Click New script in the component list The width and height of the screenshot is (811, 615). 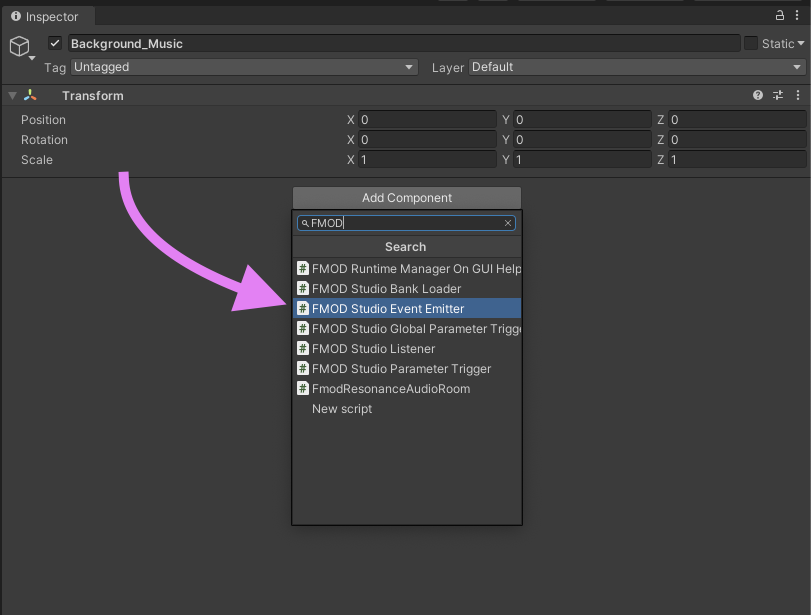tap(342, 409)
